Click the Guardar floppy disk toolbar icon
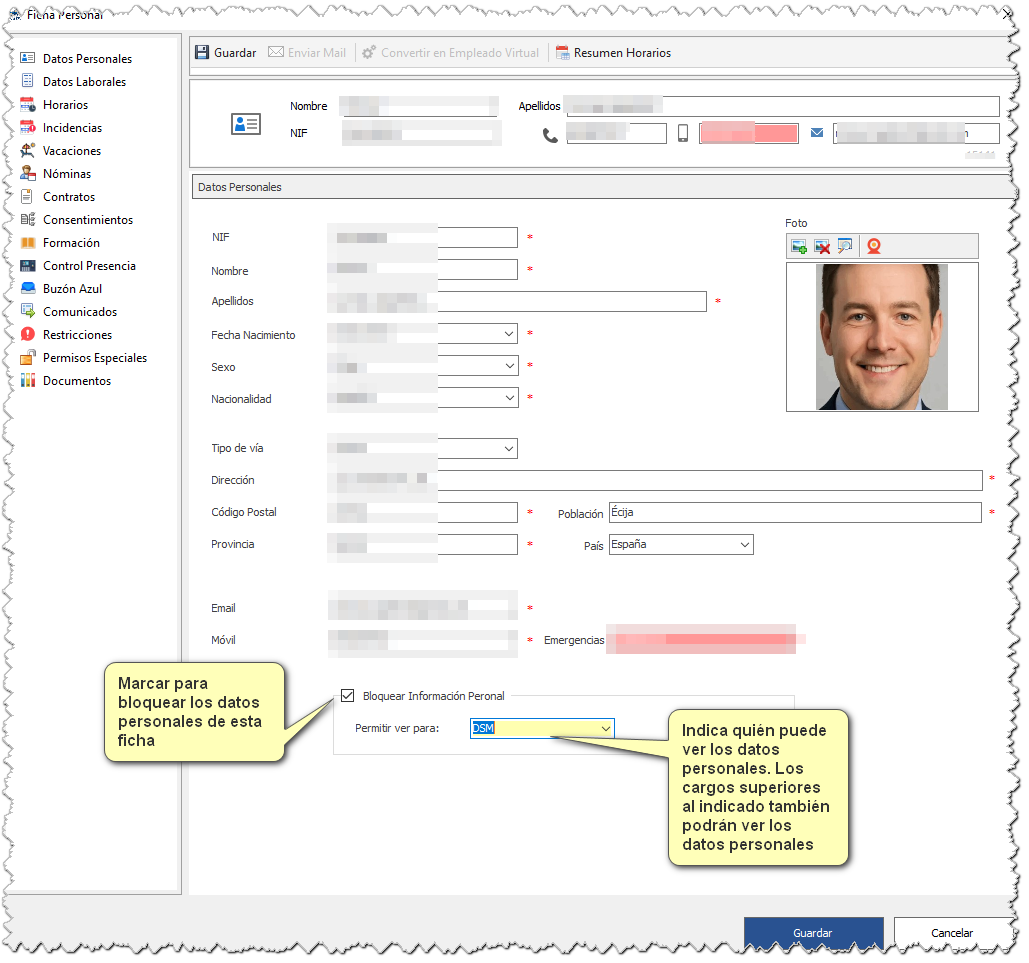This screenshot has height=963, width=1029. coord(202,53)
